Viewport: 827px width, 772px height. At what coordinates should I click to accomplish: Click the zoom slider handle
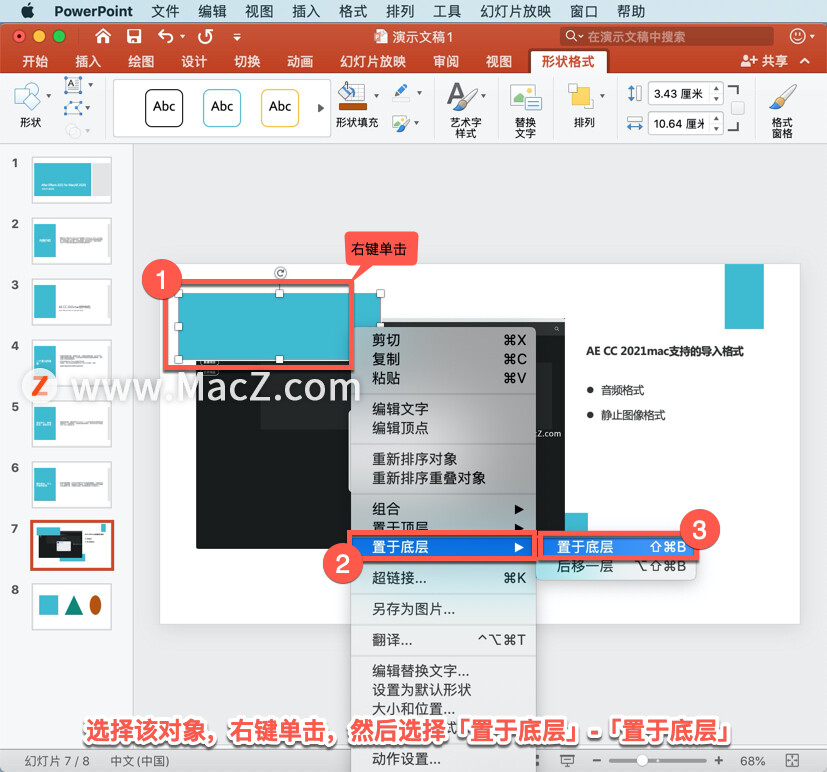tap(641, 760)
